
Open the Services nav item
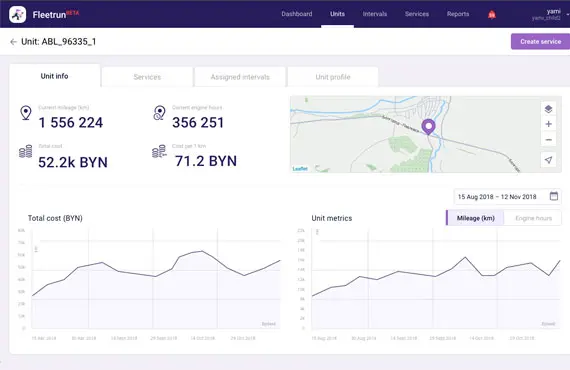point(417,14)
